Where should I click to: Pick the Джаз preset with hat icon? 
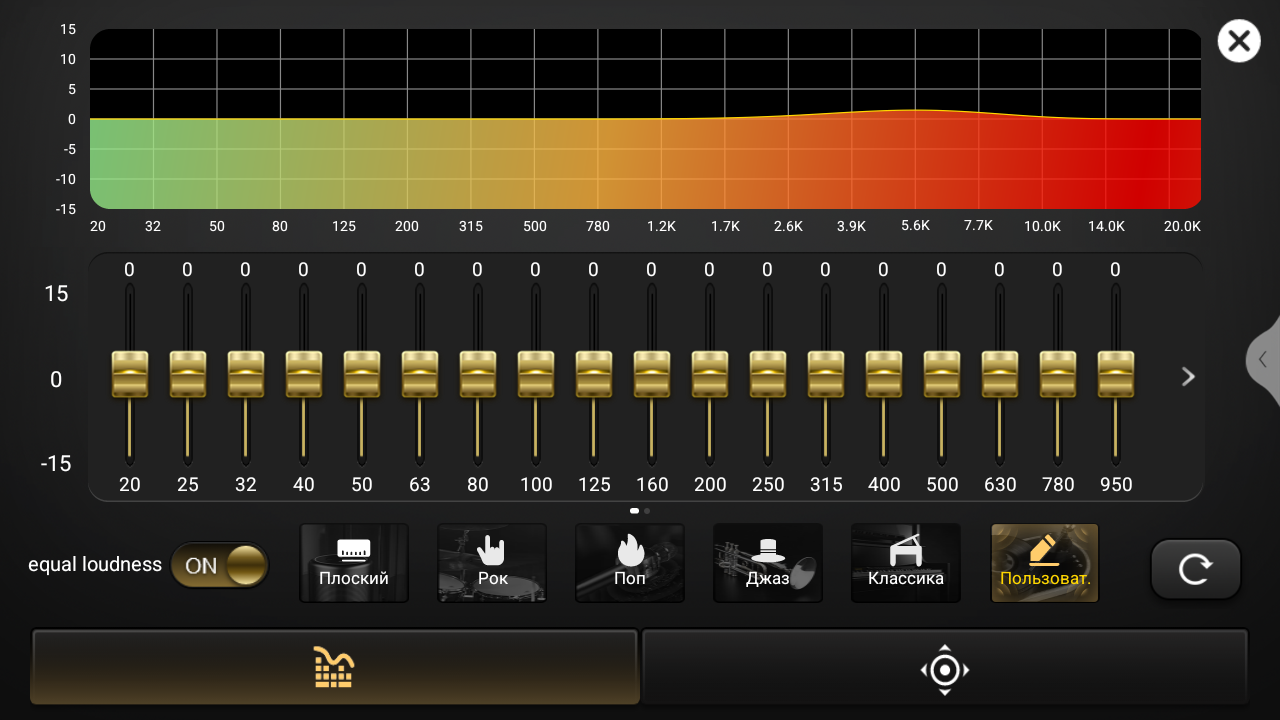768,563
